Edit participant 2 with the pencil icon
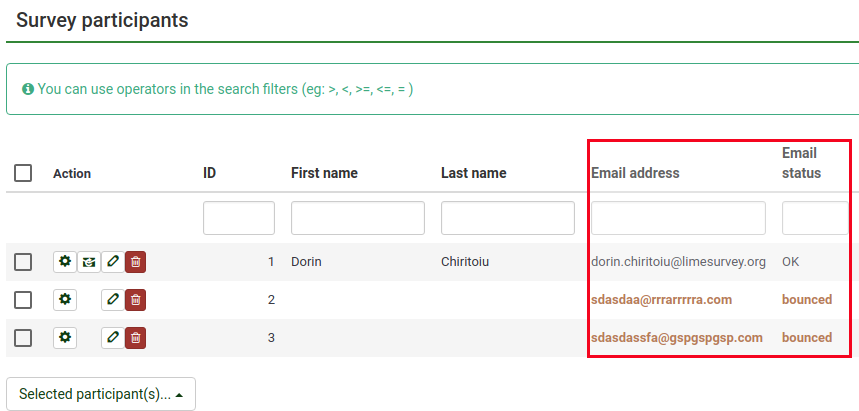 click(x=113, y=299)
